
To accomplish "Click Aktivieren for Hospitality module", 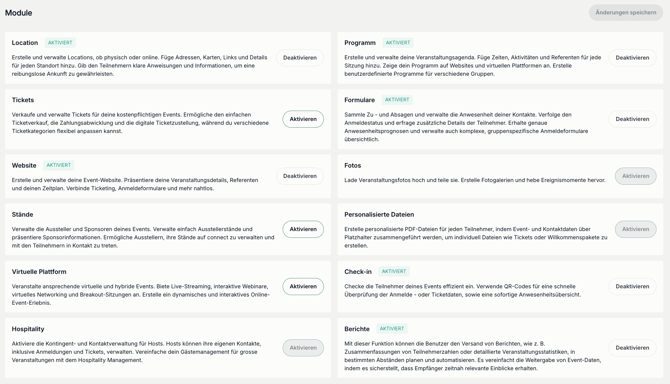I will point(303,348).
